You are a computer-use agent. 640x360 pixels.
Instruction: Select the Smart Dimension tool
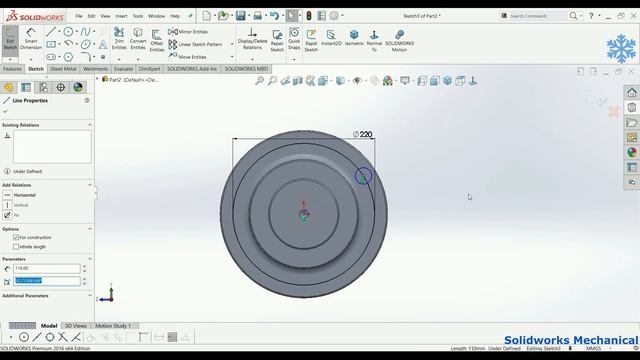[31, 39]
